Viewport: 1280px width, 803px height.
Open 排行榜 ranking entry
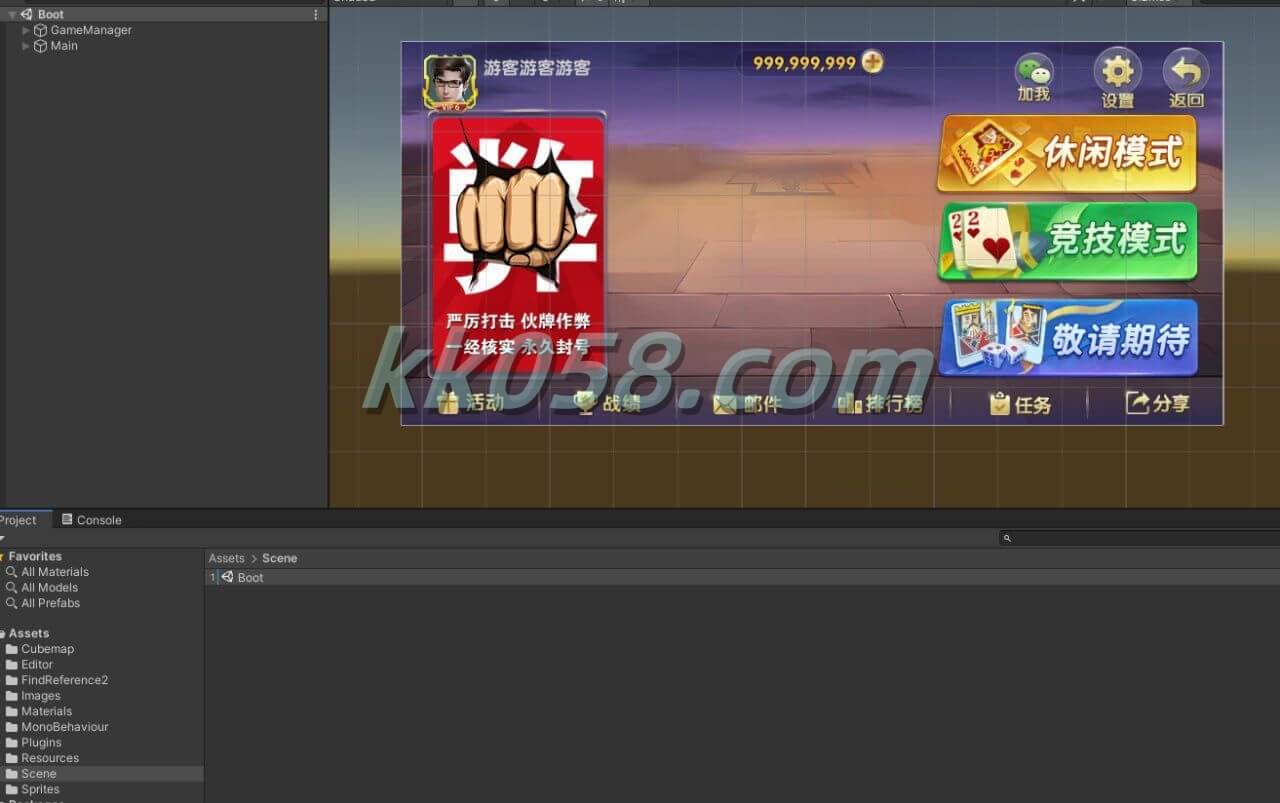click(x=880, y=403)
